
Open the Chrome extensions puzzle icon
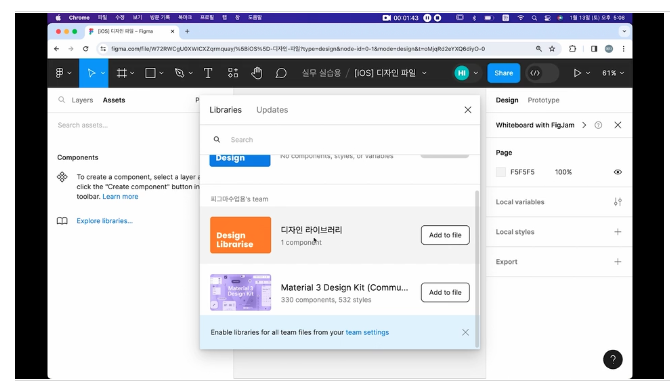[573, 49]
